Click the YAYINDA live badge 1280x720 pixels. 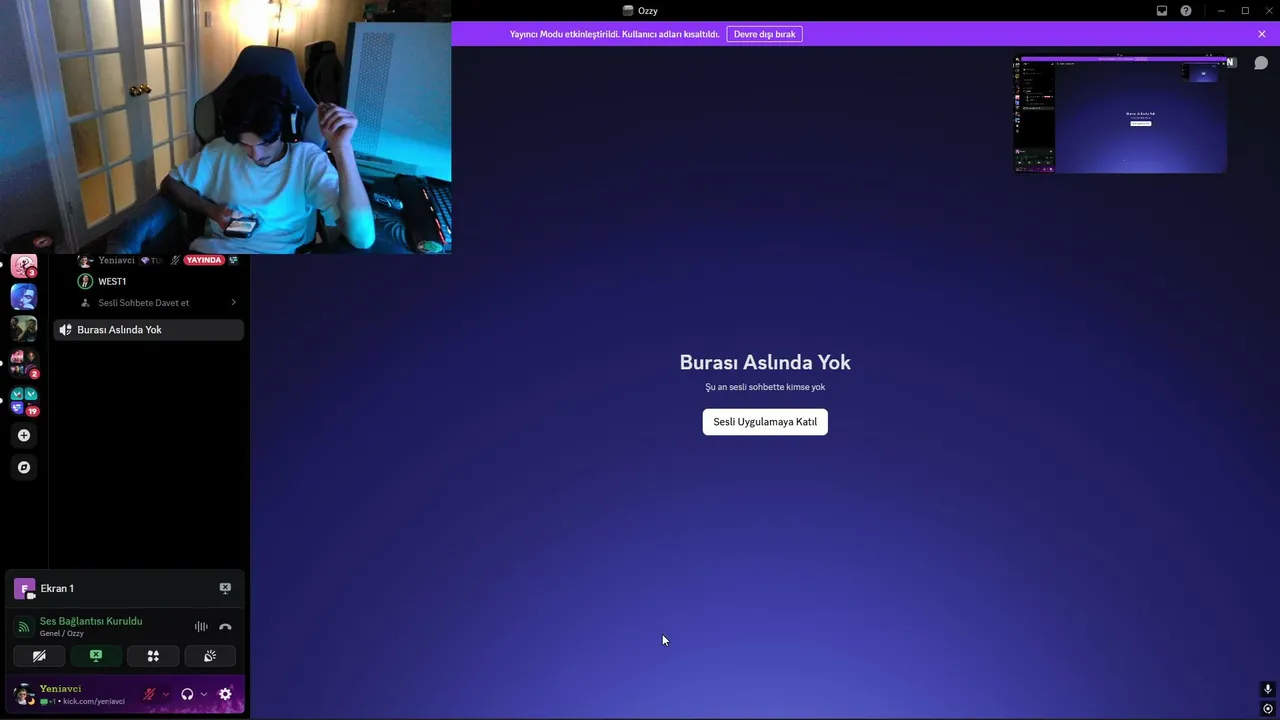pyautogui.click(x=204, y=260)
